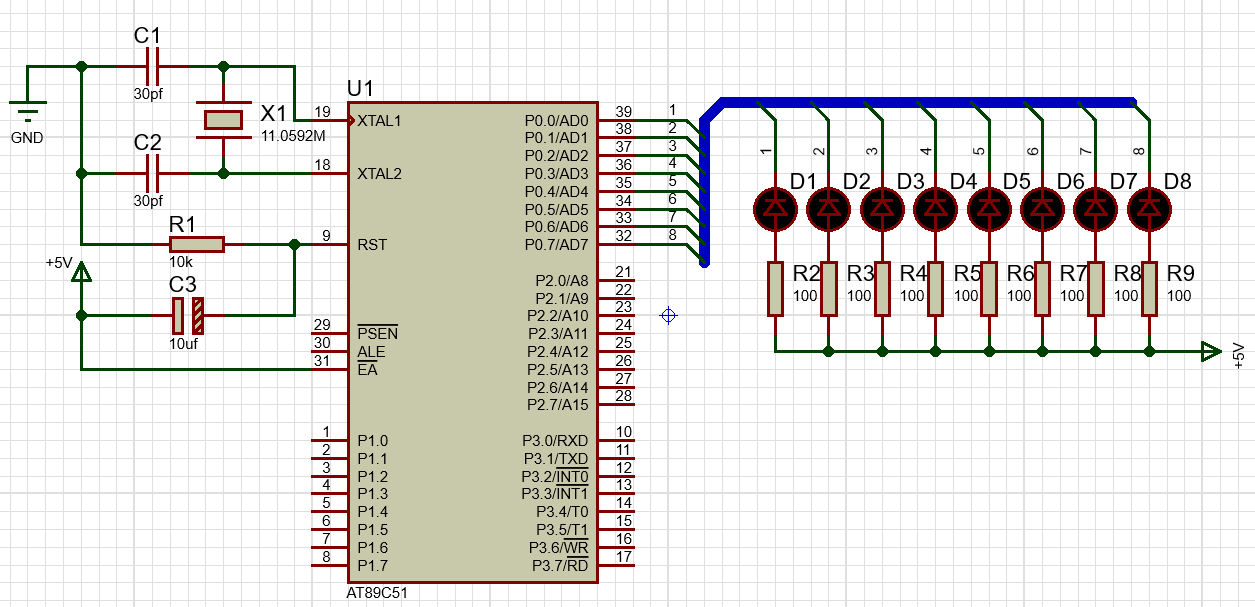The height and width of the screenshot is (607, 1255).
Task: Click the D8 LED reference label
Action: point(1178,182)
